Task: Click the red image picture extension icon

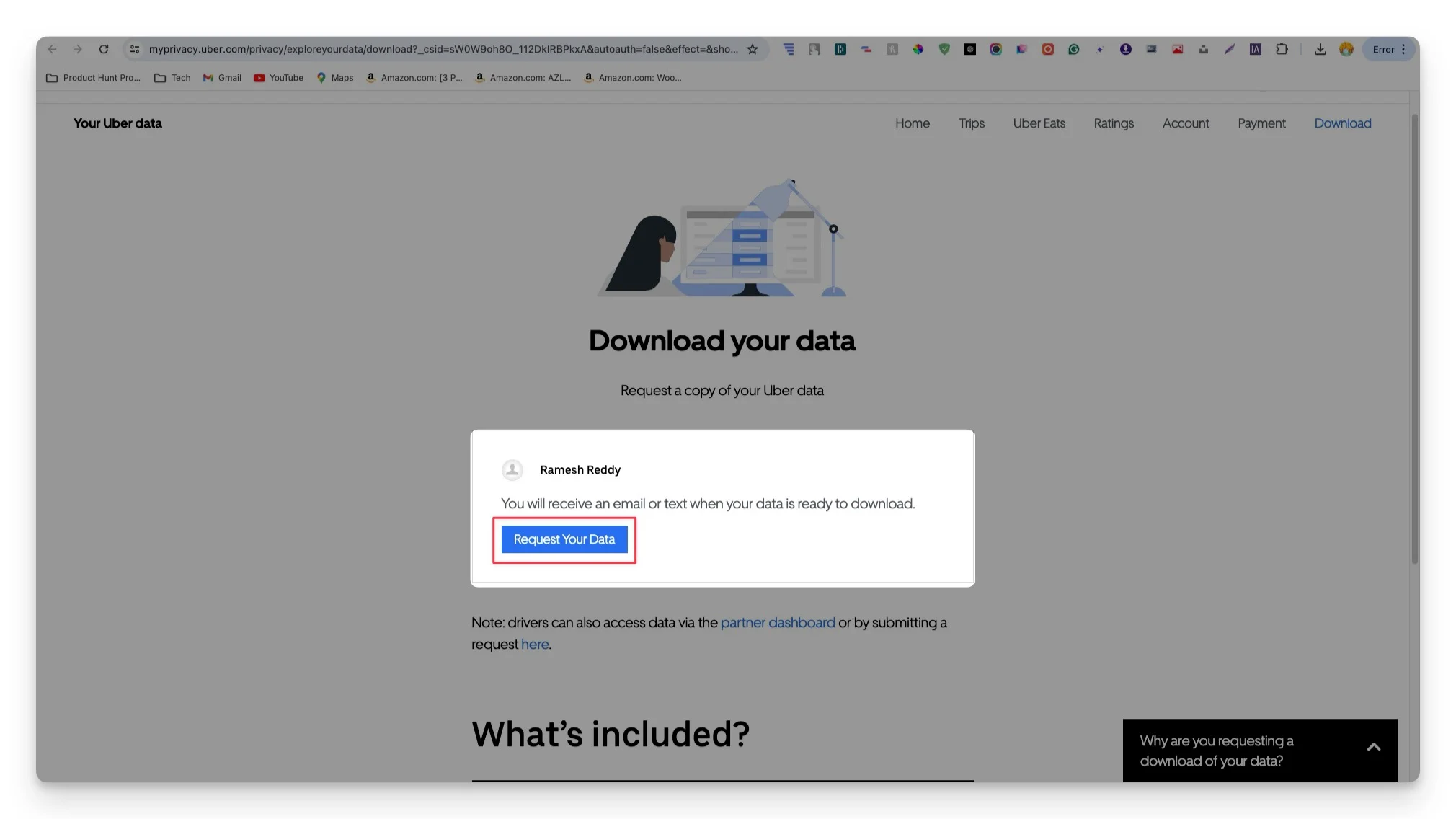Action: tap(1178, 49)
